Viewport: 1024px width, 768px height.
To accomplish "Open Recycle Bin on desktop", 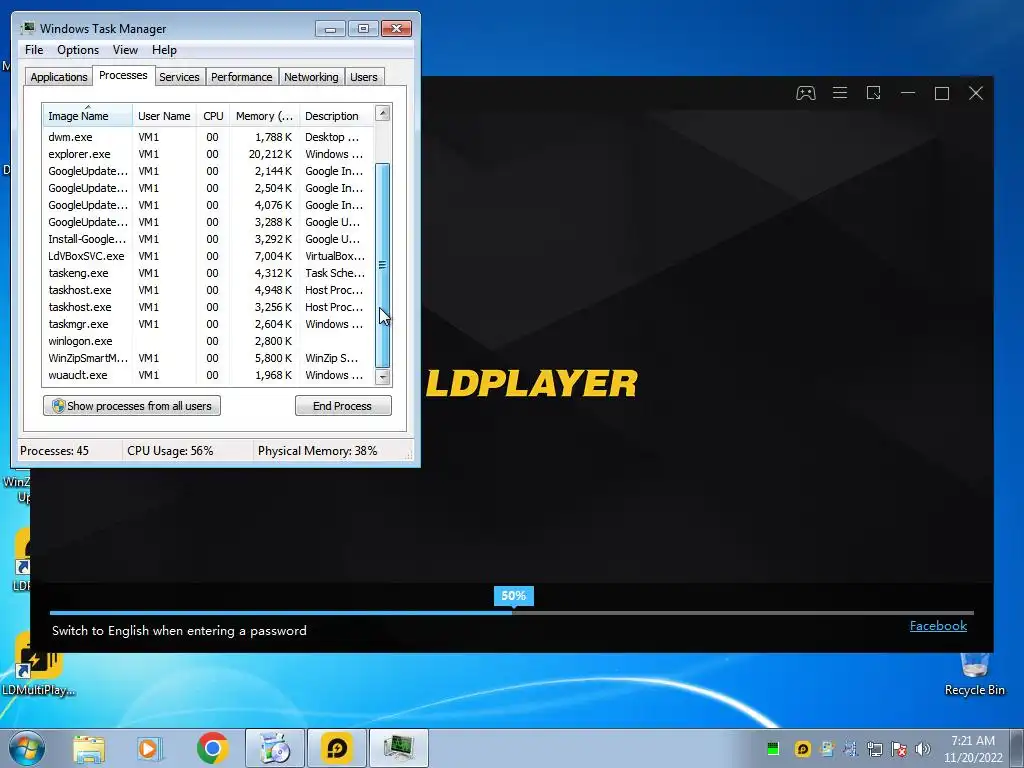I will coord(974,674).
